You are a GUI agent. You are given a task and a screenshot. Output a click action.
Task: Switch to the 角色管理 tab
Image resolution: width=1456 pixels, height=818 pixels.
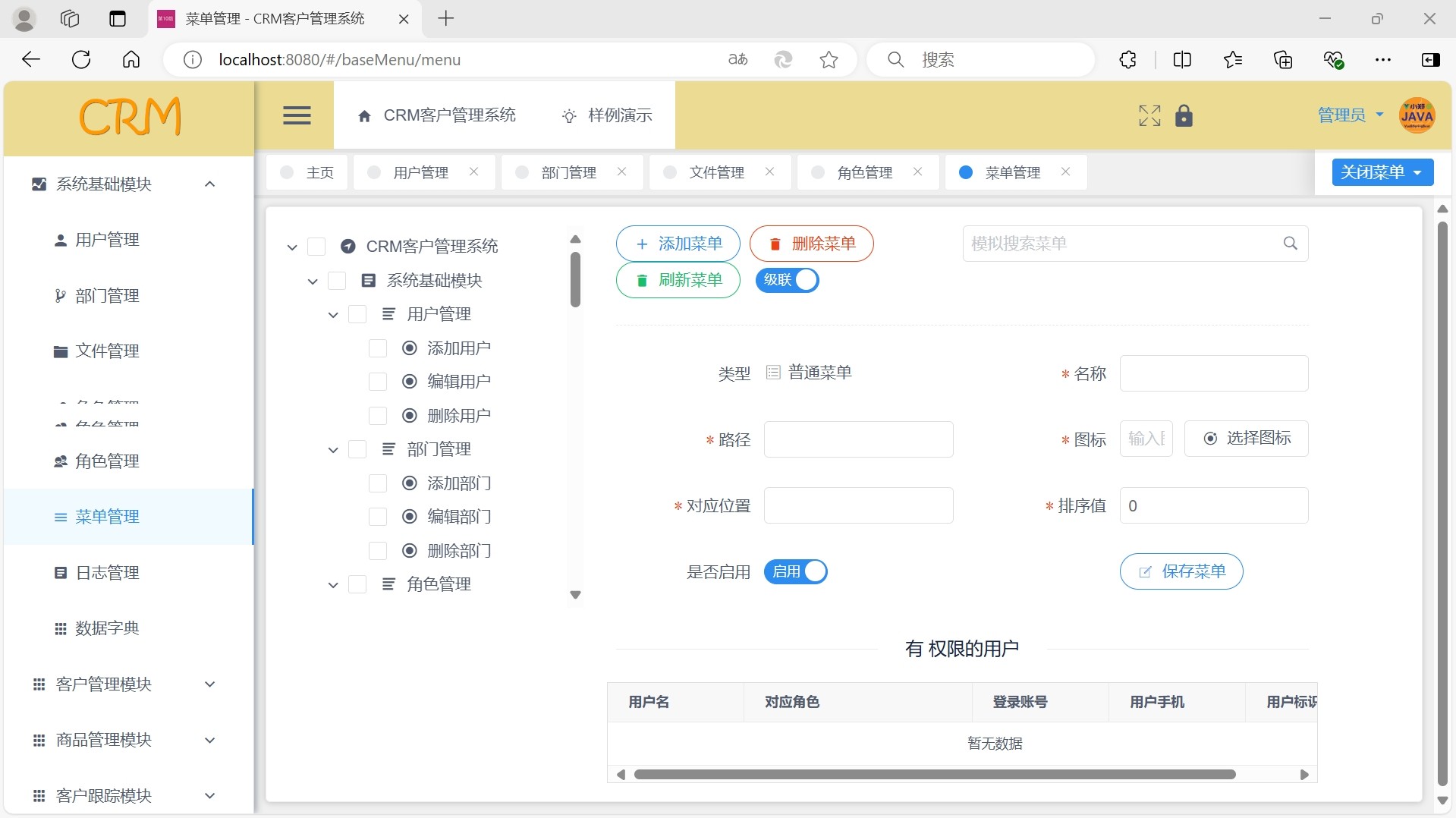(x=864, y=173)
